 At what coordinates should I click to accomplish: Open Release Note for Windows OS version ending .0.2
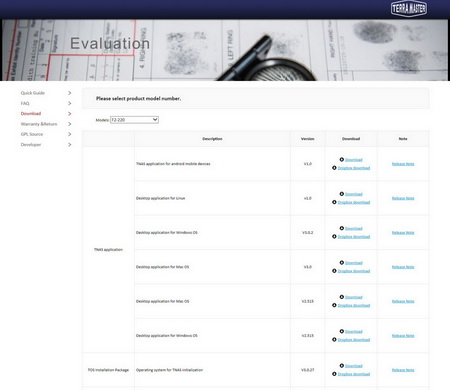click(403, 233)
